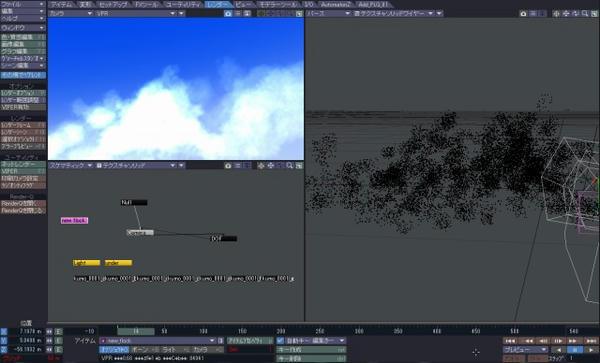Open current item new_flock dropdown
Screen dimensions: 600x363
point(157,340)
